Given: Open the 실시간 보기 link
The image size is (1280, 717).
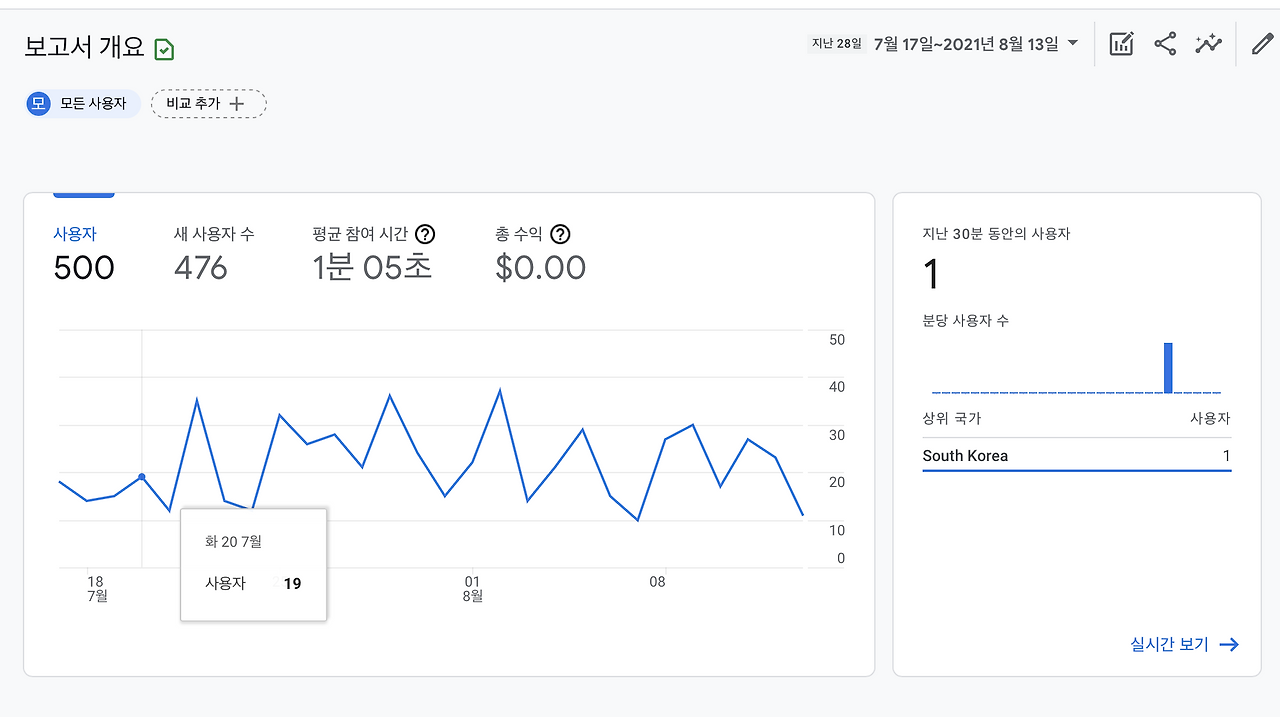Looking at the screenshot, I should pos(1184,645).
